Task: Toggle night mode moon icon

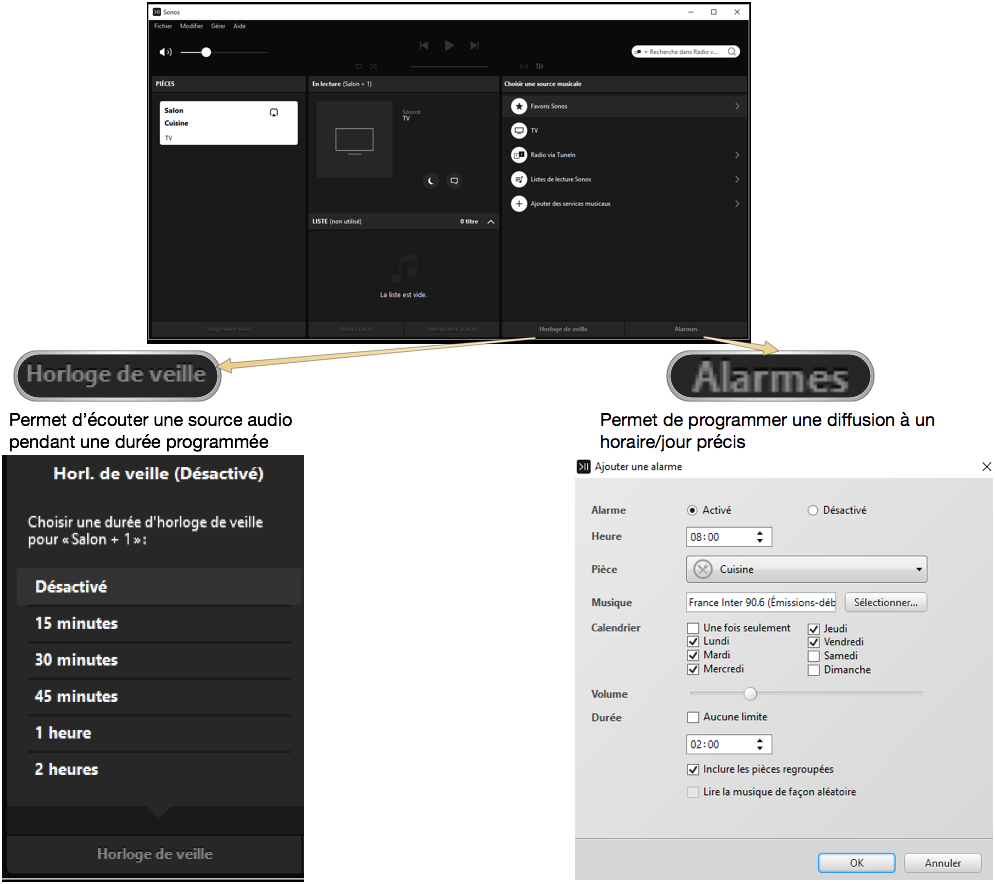Action: (431, 181)
